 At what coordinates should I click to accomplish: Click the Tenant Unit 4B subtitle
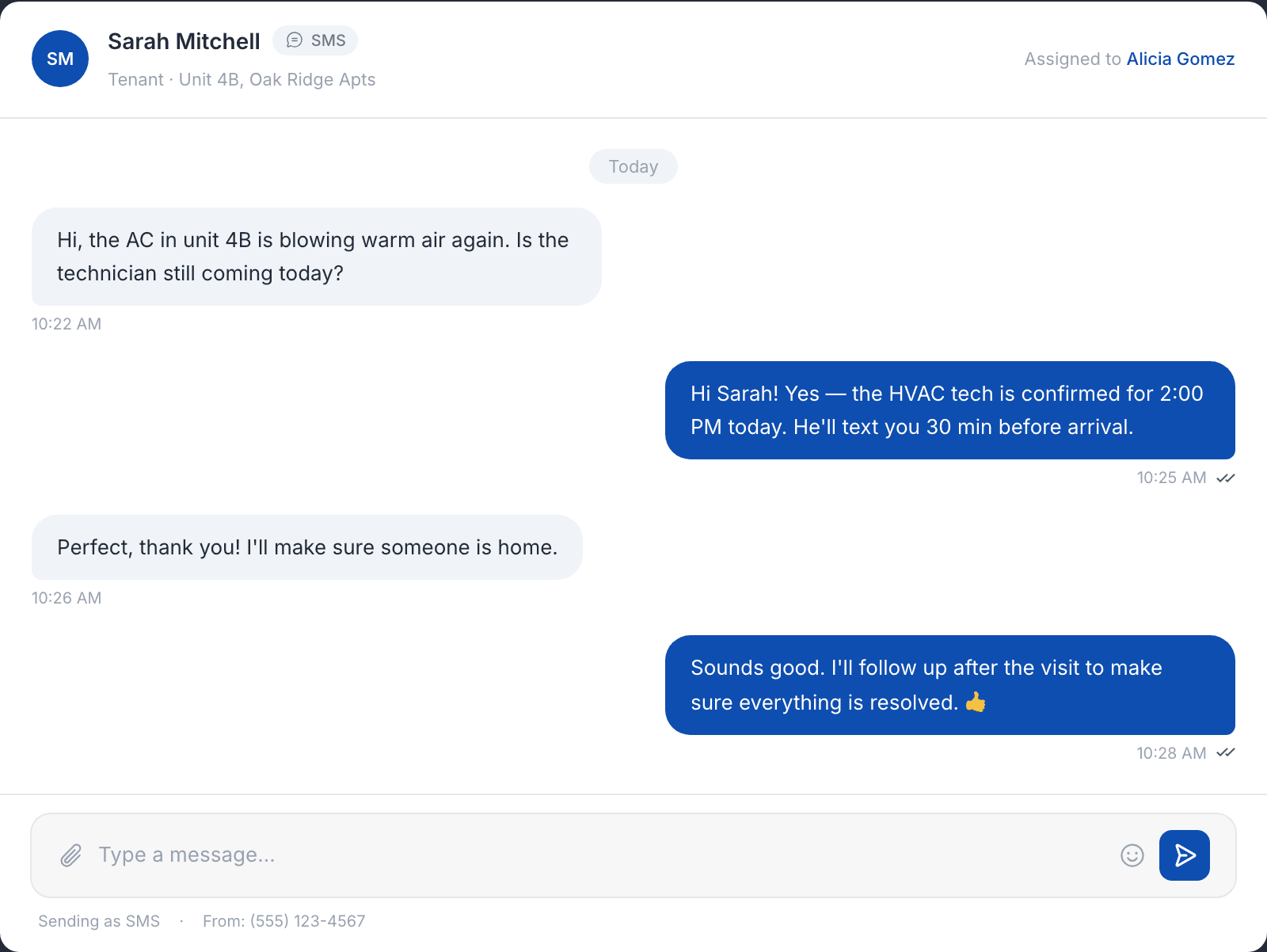coord(242,79)
